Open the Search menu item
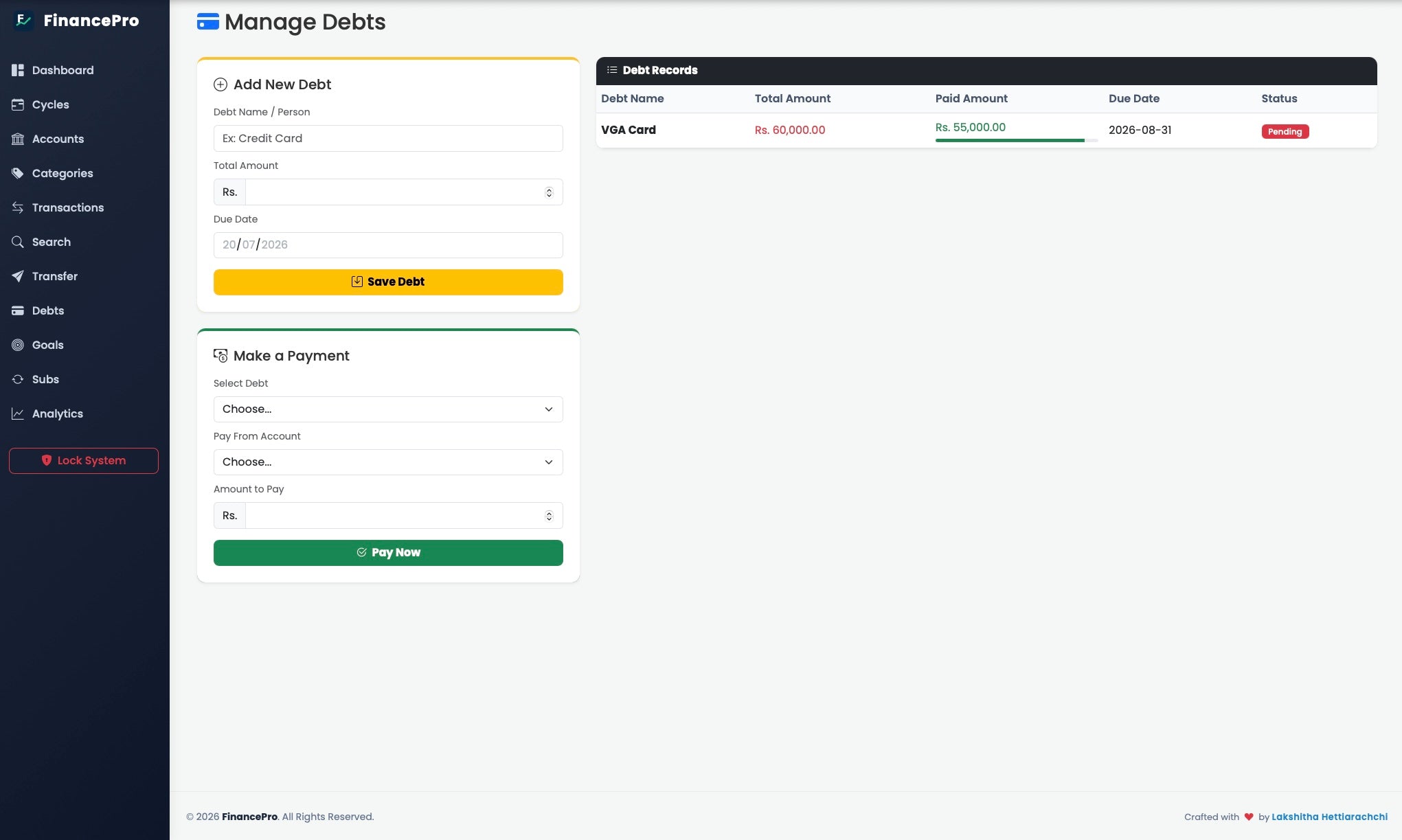Screen dimensions: 1402x840 tap(84, 242)
